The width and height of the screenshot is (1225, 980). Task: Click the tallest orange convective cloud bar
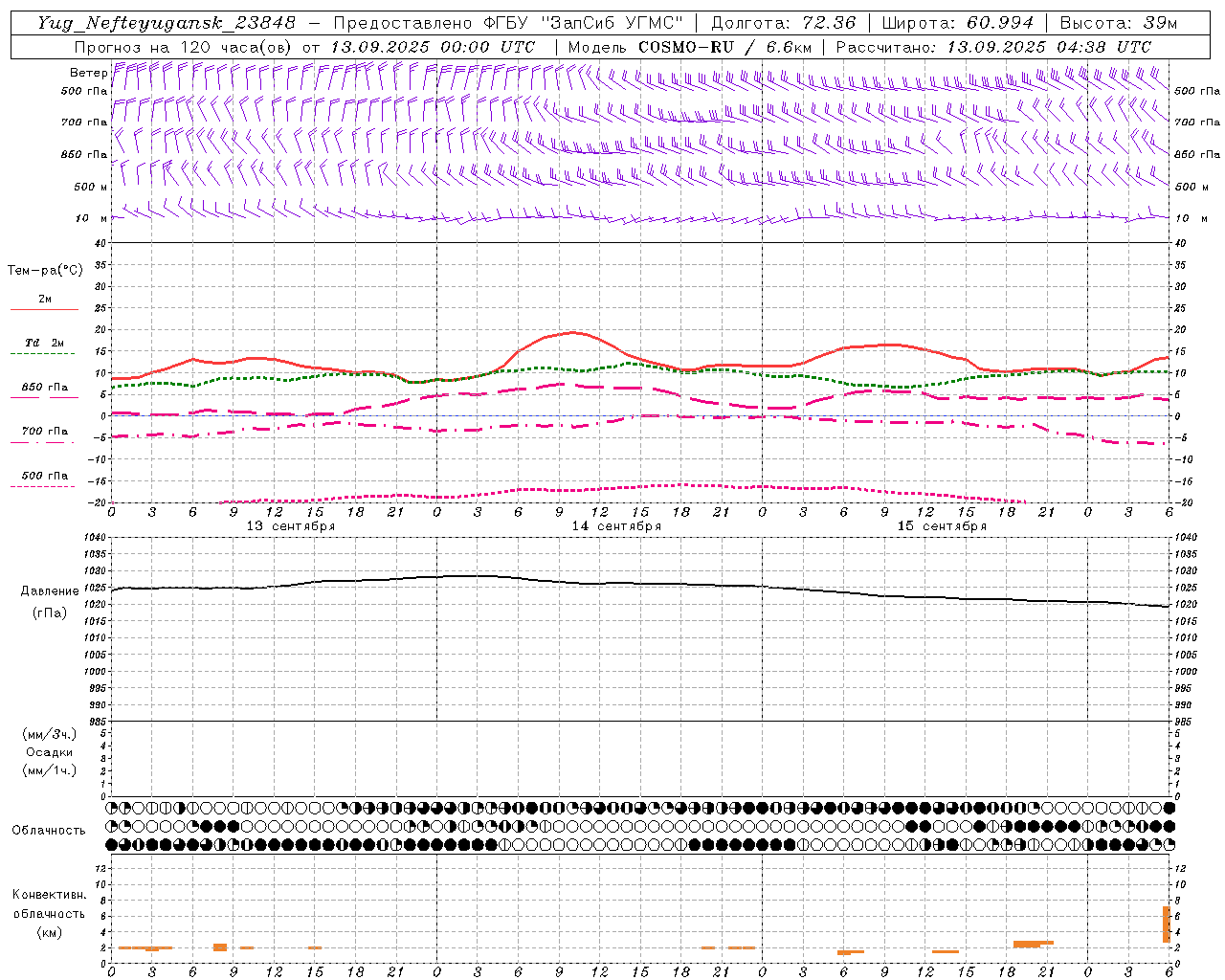click(1167, 924)
